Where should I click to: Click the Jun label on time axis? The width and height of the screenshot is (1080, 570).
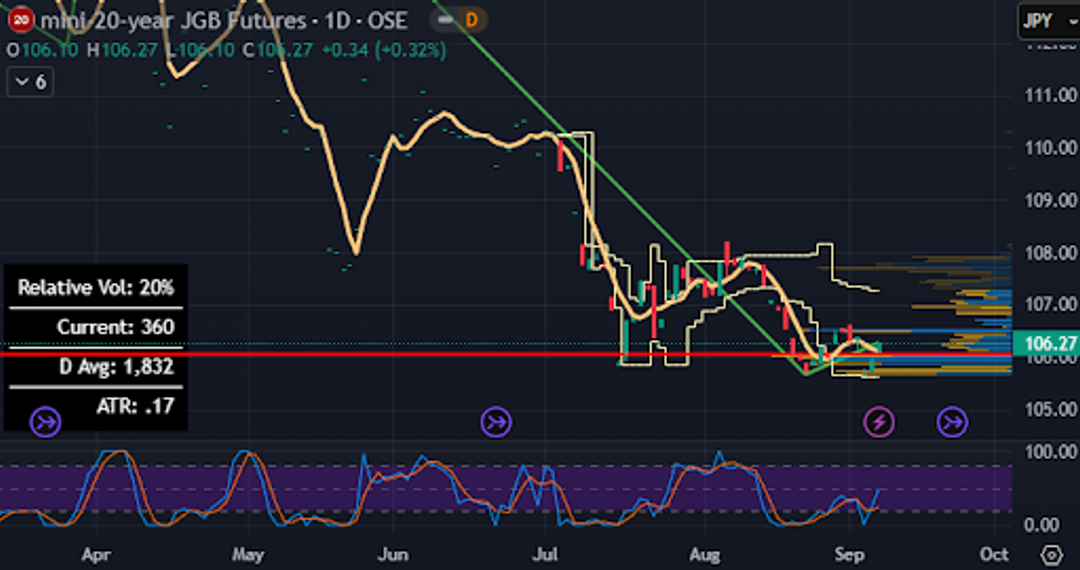[393, 554]
